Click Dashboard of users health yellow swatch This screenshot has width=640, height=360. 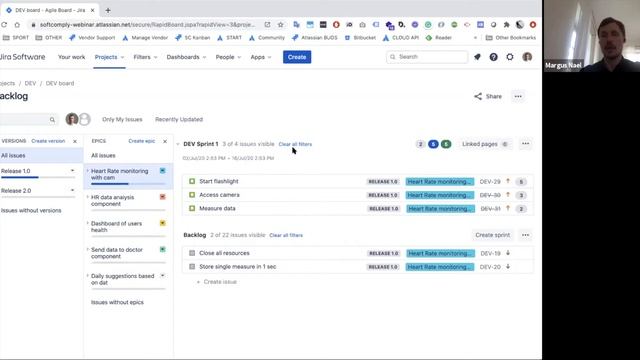pyautogui.click(x=162, y=223)
